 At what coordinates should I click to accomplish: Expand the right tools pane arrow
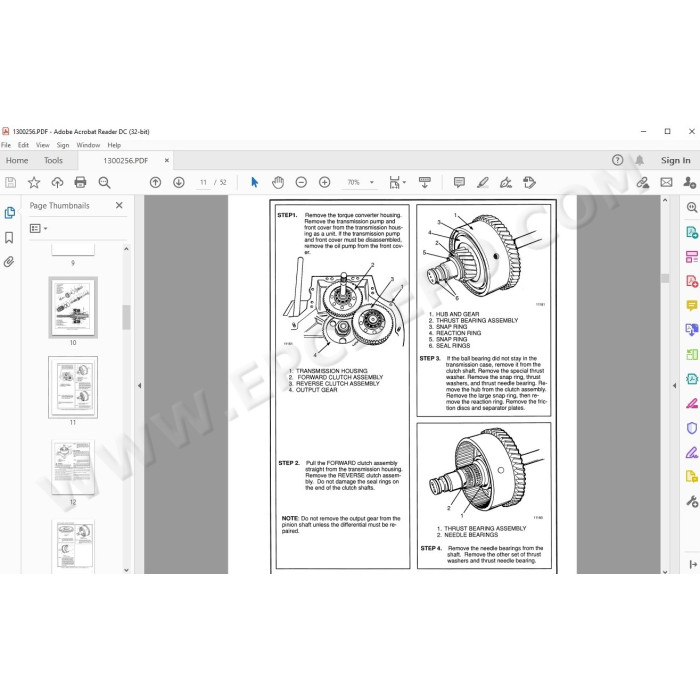tap(674, 385)
